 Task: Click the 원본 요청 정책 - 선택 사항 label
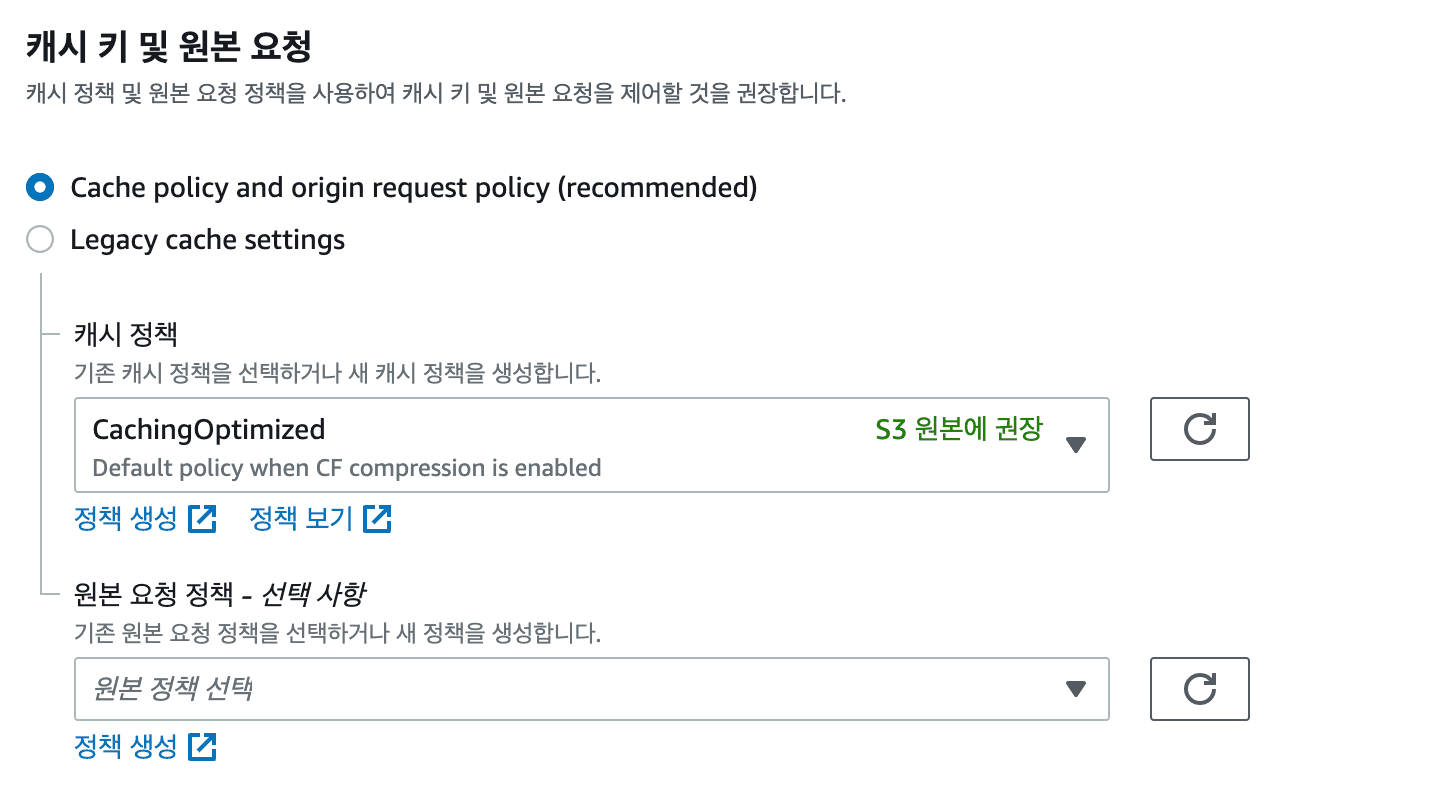(219, 594)
